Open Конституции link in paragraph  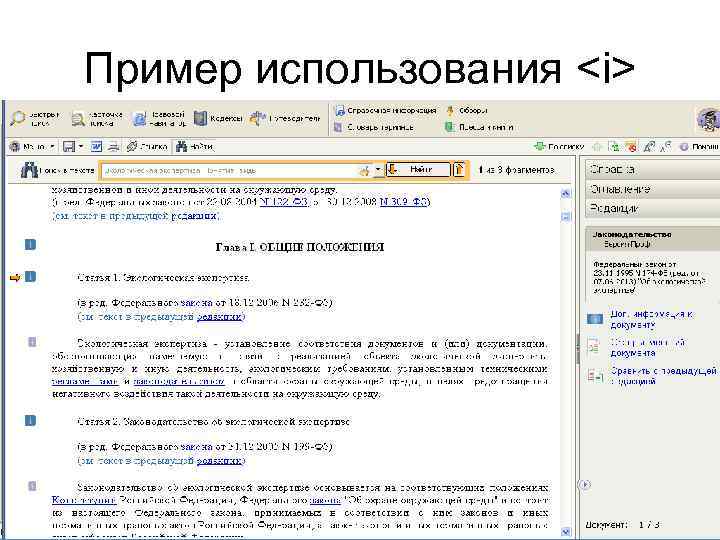83,500
